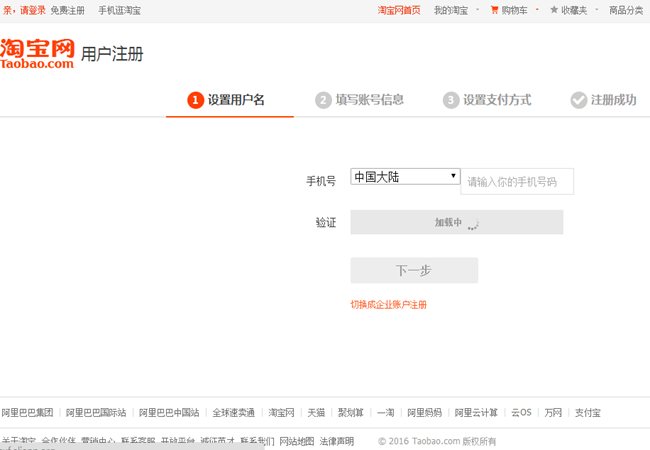Open 我的淘宝 menu item
The image size is (650, 450).
click(x=451, y=10)
